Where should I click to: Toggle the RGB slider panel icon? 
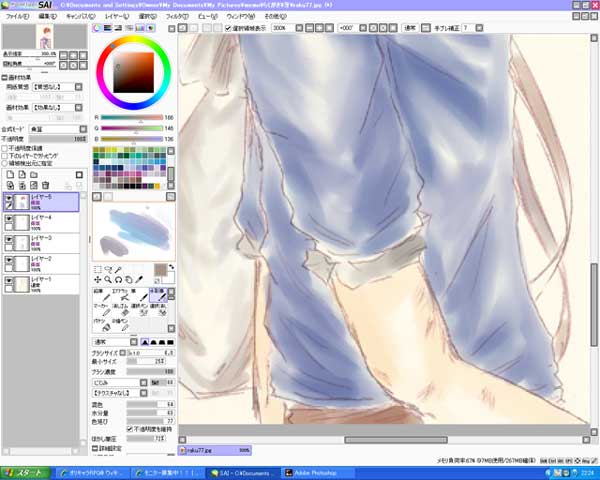tap(108, 28)
